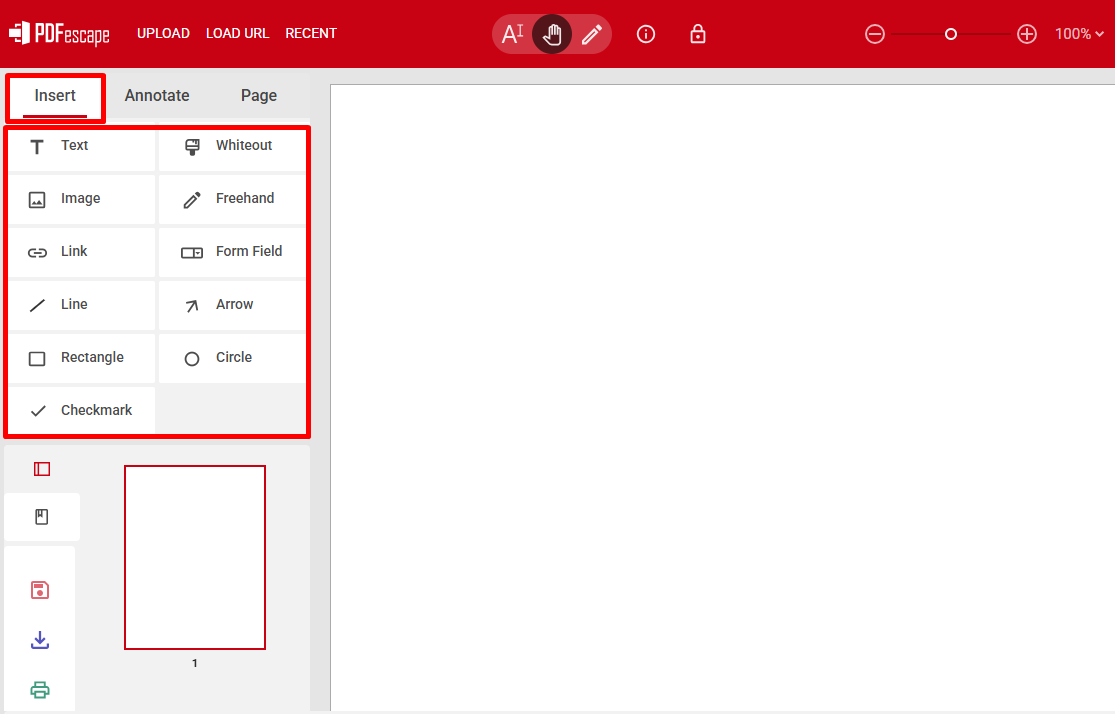Insert a Form Field
The width and height of the screenshot is (1115, 714).
[232, 252]
